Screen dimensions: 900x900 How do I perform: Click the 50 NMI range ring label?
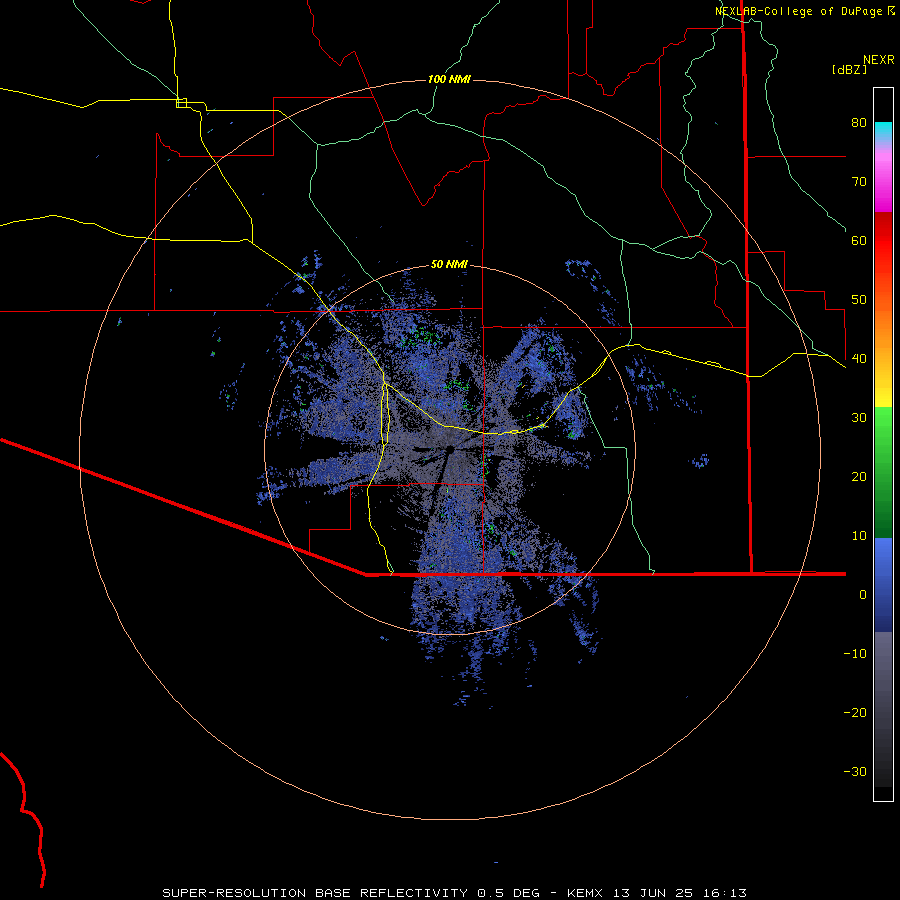pyautogui.click(x=449, y=265)
